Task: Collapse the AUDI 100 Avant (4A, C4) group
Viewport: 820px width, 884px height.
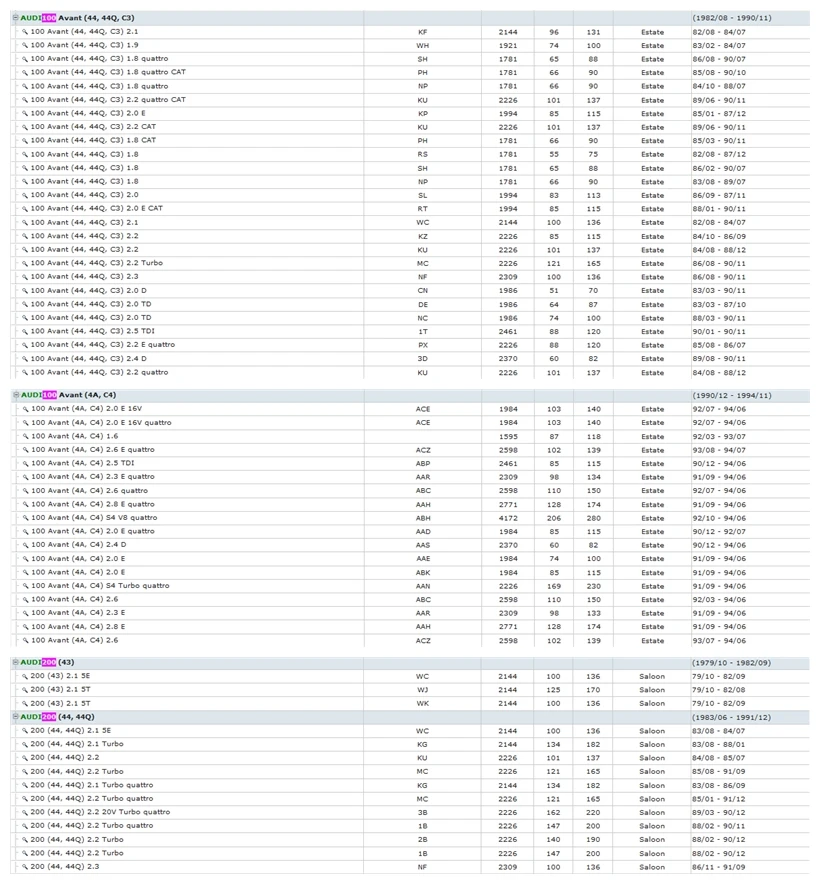Action: [x=16, y=395]
